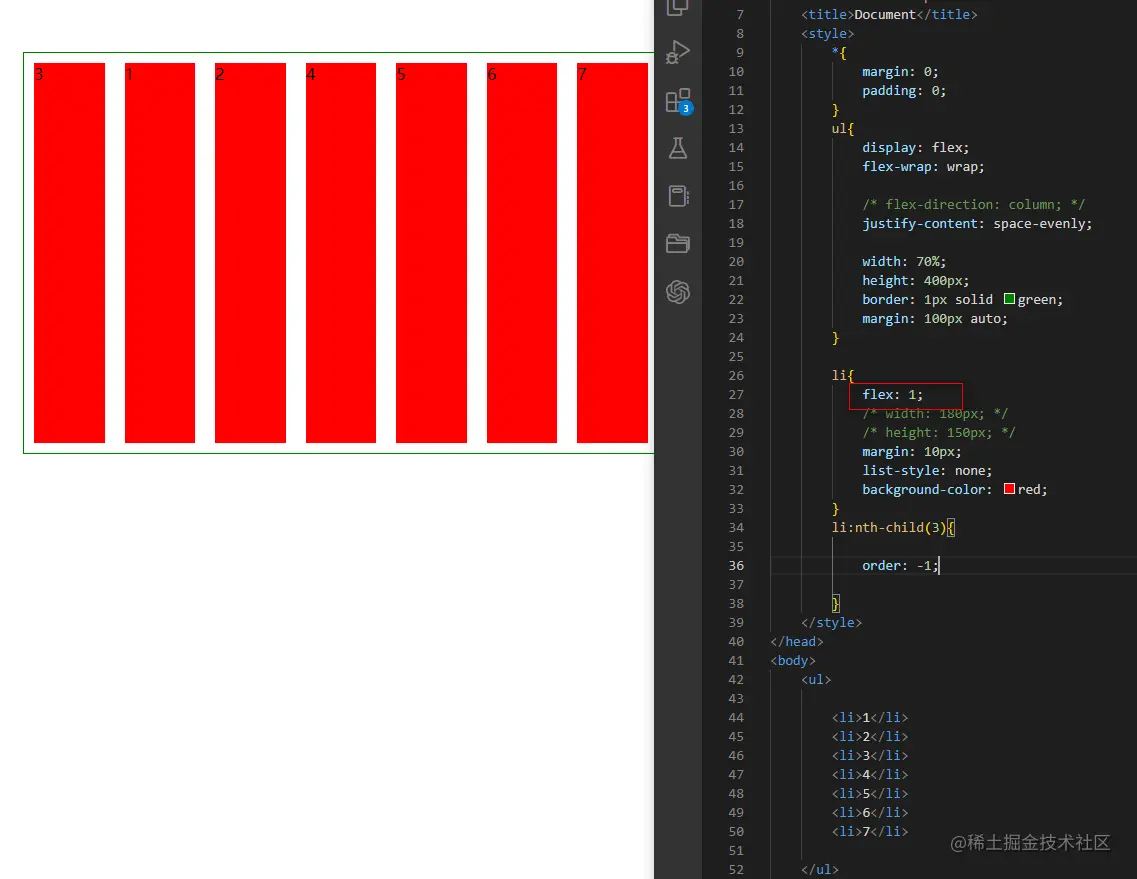This screenshot has height=879, width=1137.
Task: Click 'flex-wrap: wrap;' on line 15
Action: click(x=923, y=167)
